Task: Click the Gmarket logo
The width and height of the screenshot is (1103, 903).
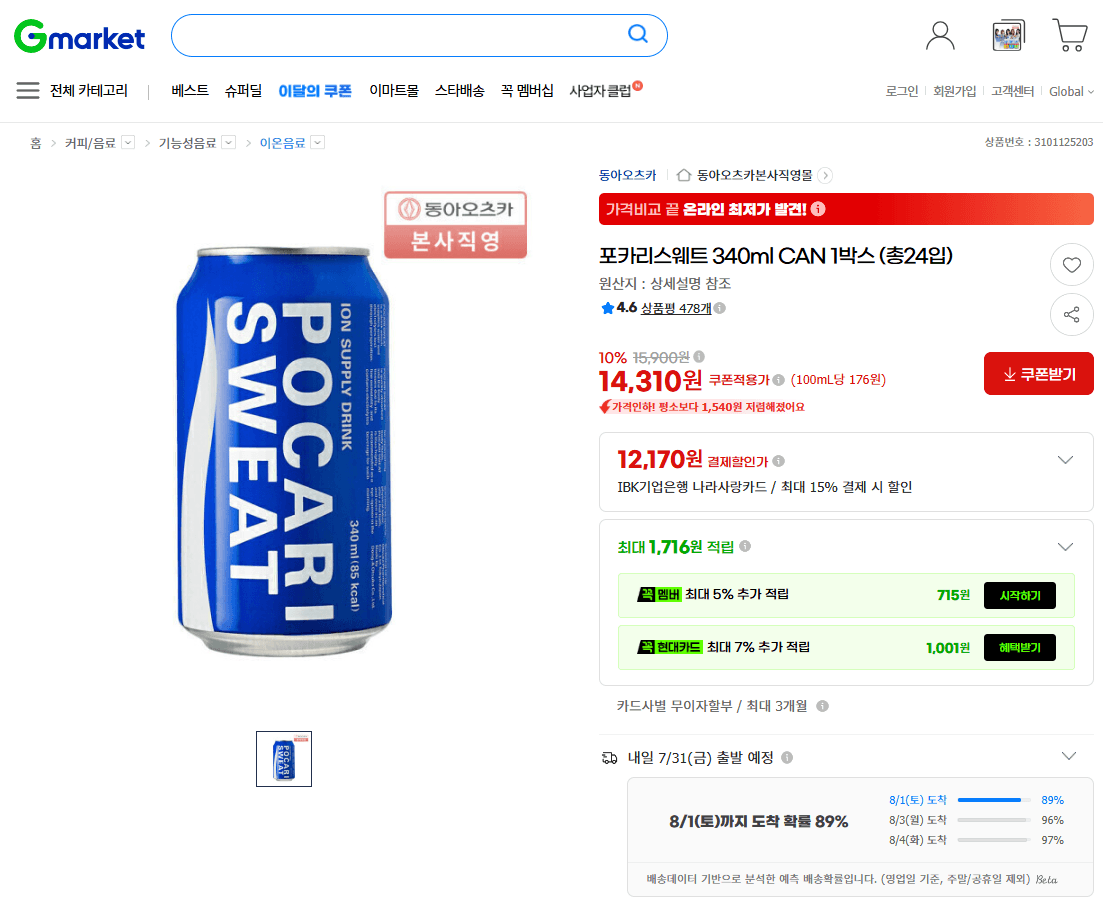Action: (79, 36)
